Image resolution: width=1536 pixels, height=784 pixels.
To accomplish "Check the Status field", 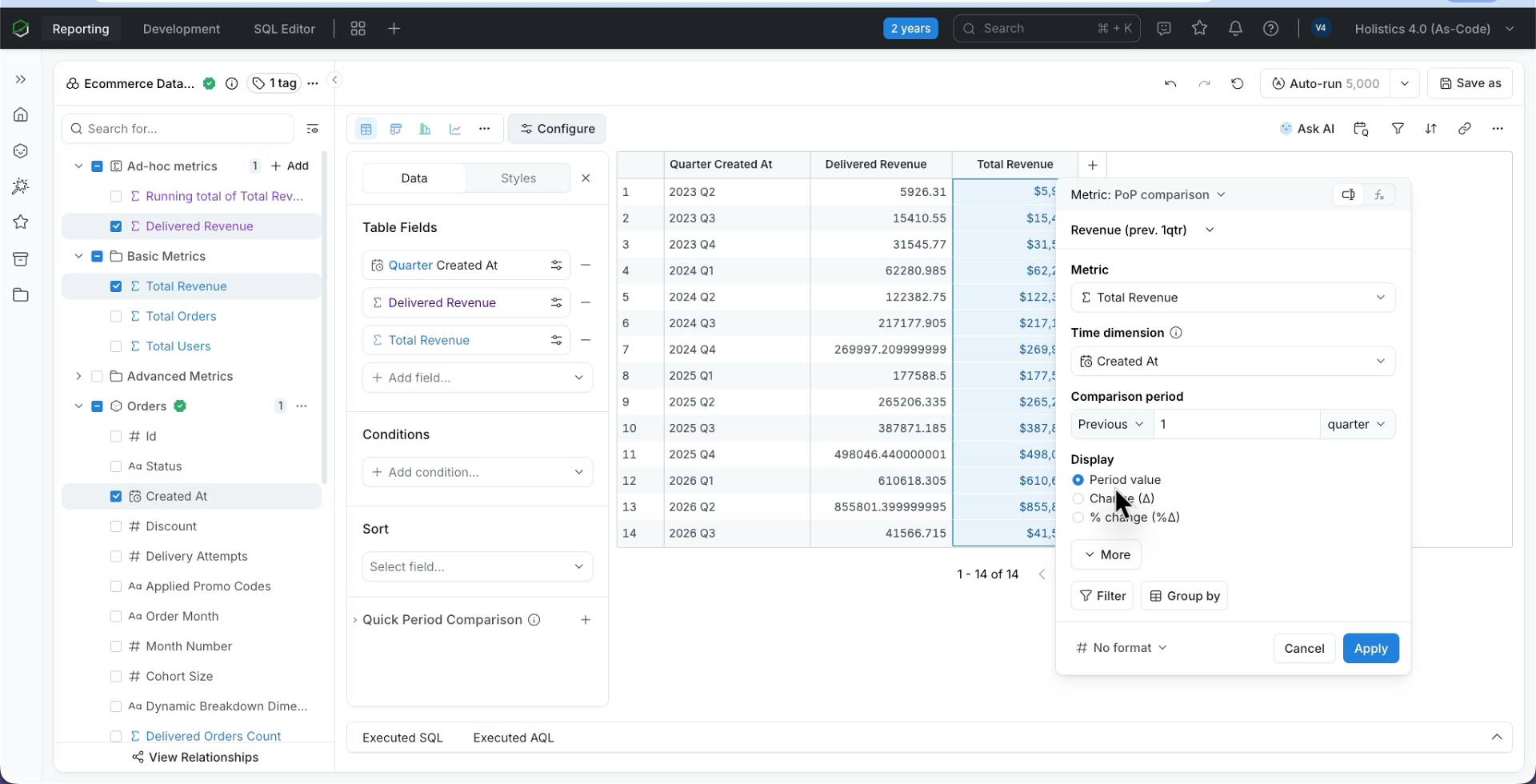I will click(x=116, y=466).
